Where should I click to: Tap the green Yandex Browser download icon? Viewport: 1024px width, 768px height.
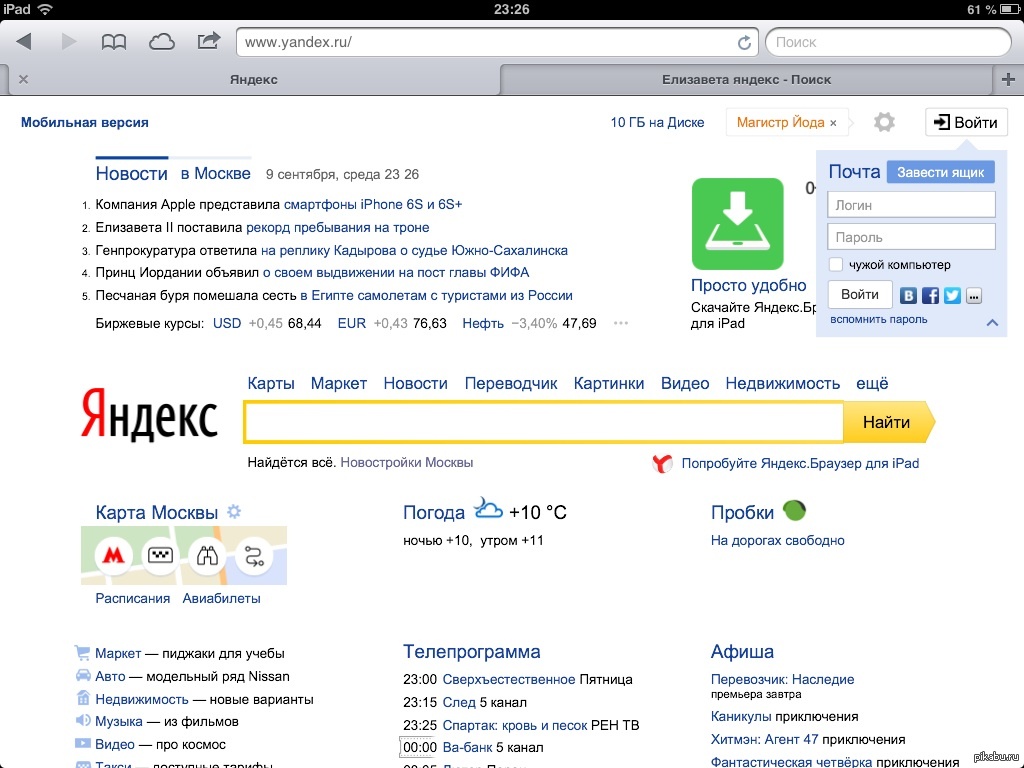737,223
